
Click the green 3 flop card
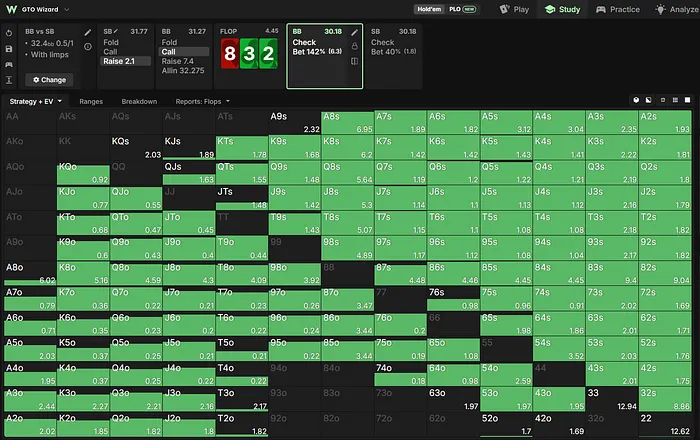click(x=249, y=54)
